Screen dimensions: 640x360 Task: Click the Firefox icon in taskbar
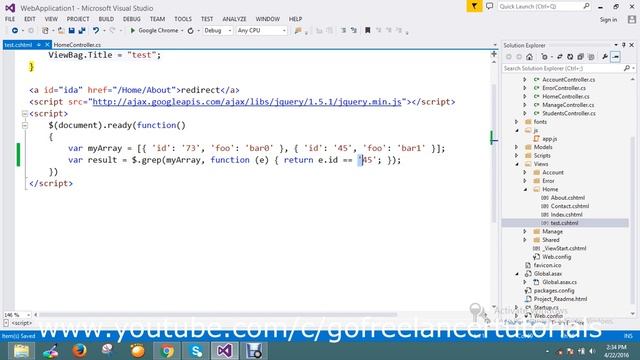pyautogui.click(x=80, y=351)
